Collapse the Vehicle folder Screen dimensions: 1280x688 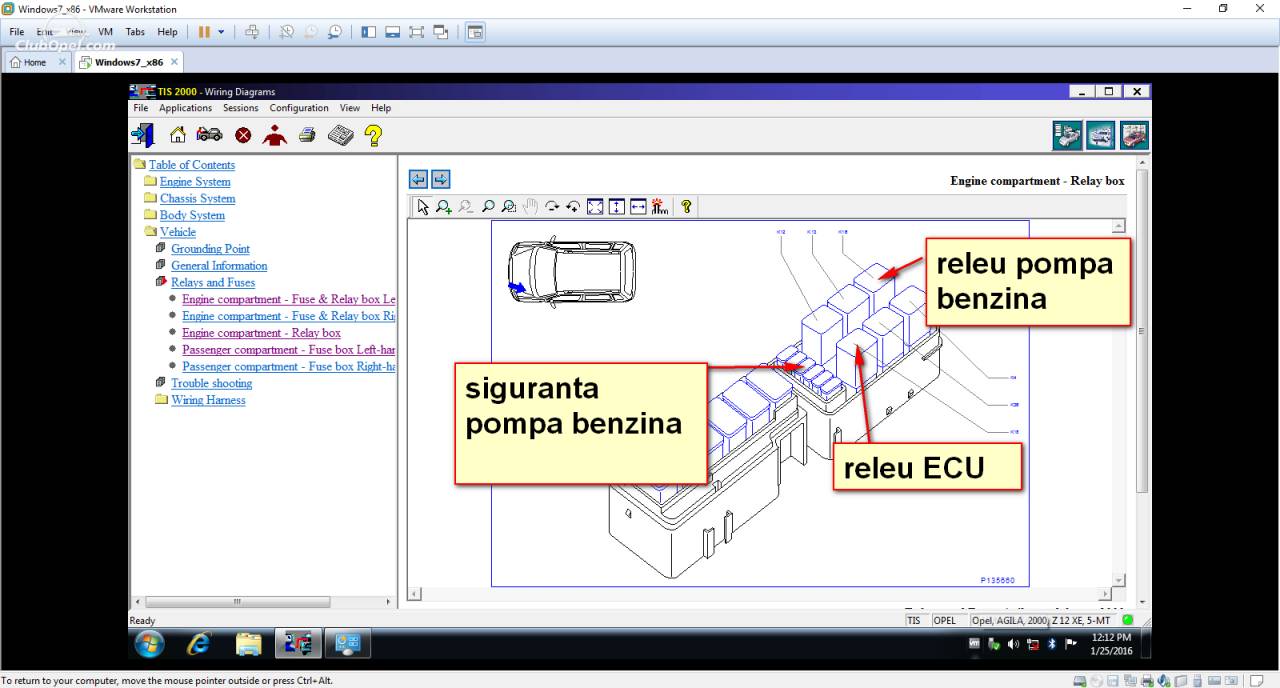pos(178,232)
